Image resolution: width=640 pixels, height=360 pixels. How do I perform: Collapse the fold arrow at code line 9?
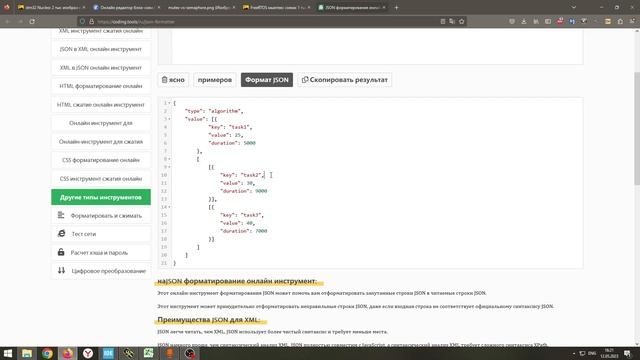pyautogui.click(x=169, y=167)
